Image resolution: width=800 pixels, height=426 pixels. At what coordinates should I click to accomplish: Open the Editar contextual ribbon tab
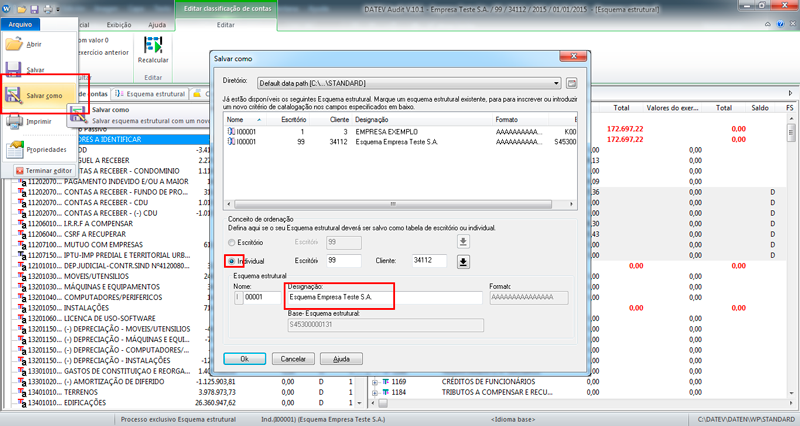pos(226,24)
